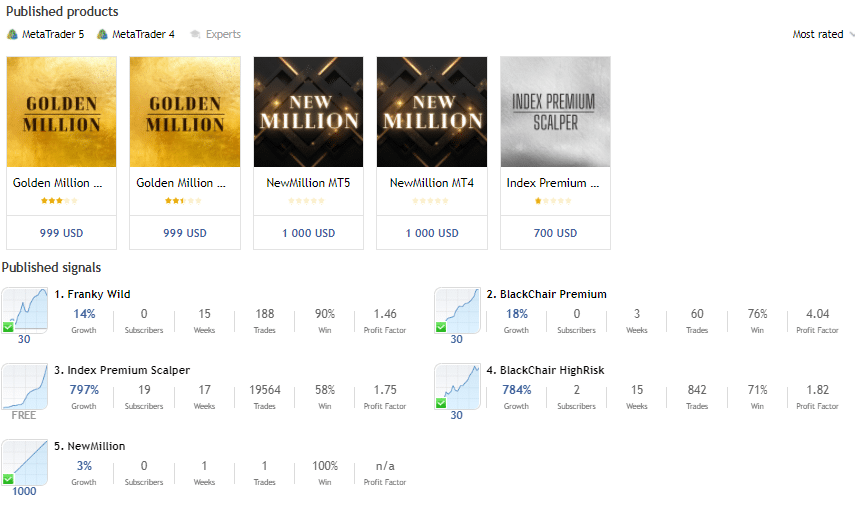This screenshot has width=855, height=507.
Task: Select the Experts filter tab
Action: click(223, 34)
